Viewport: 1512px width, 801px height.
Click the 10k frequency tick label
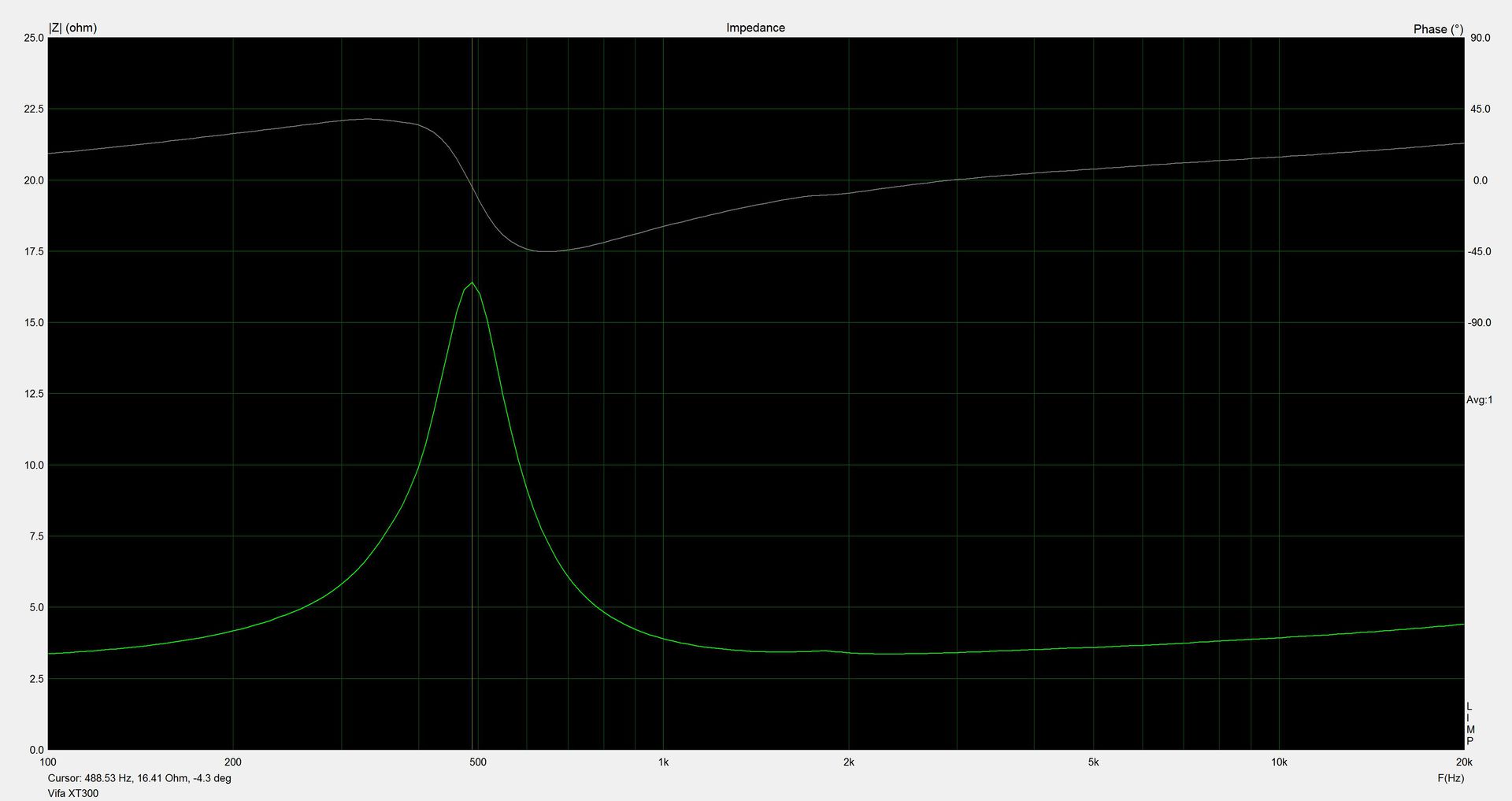[1279, 762]
